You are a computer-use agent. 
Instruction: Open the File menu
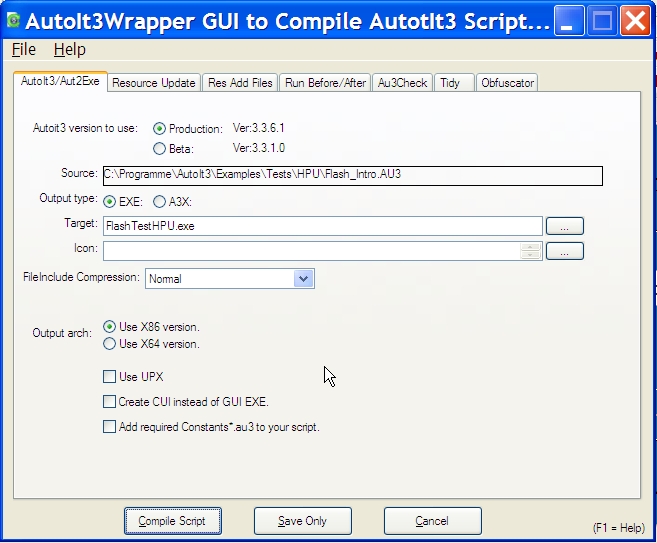23,49
